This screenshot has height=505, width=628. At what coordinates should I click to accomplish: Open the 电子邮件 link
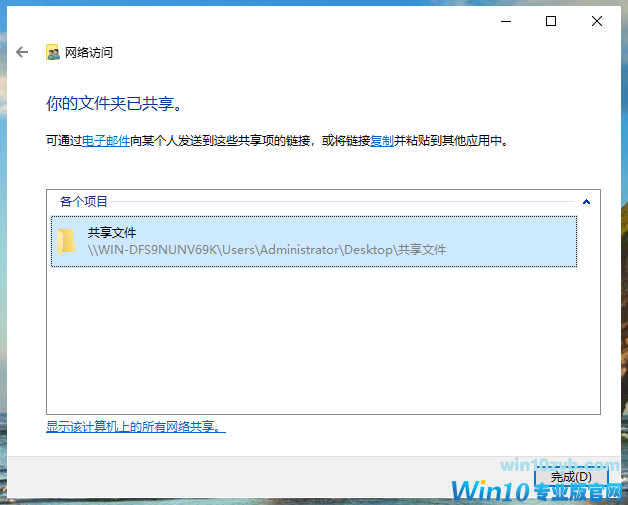106,141
